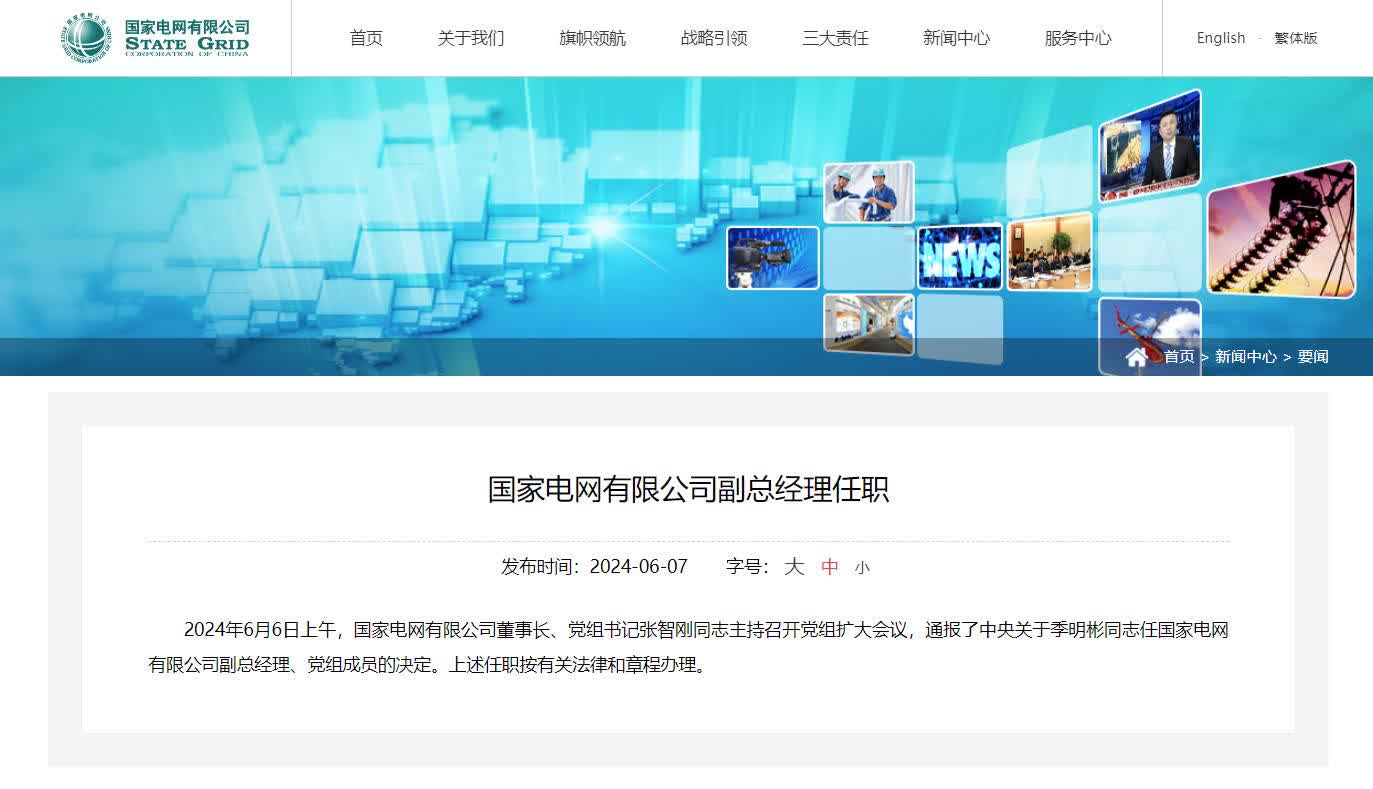Click the video camera thumbnail in banner
Image resolution: width=1373 pixels, height=789 pixels.
click(772, 258)
